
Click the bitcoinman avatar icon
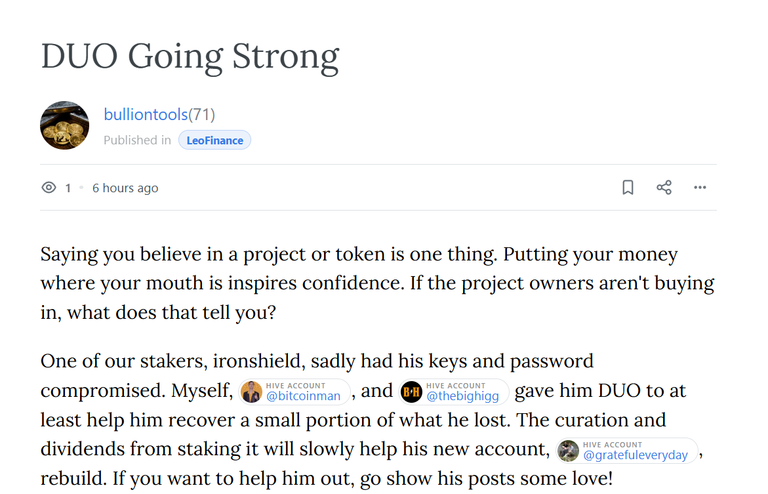pos(252,392)
